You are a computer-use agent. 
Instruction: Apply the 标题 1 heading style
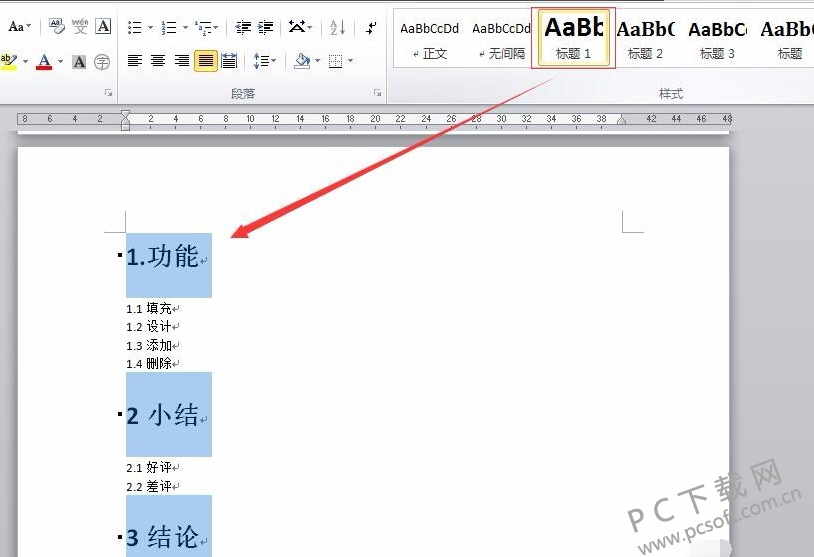tap(574, 38)
